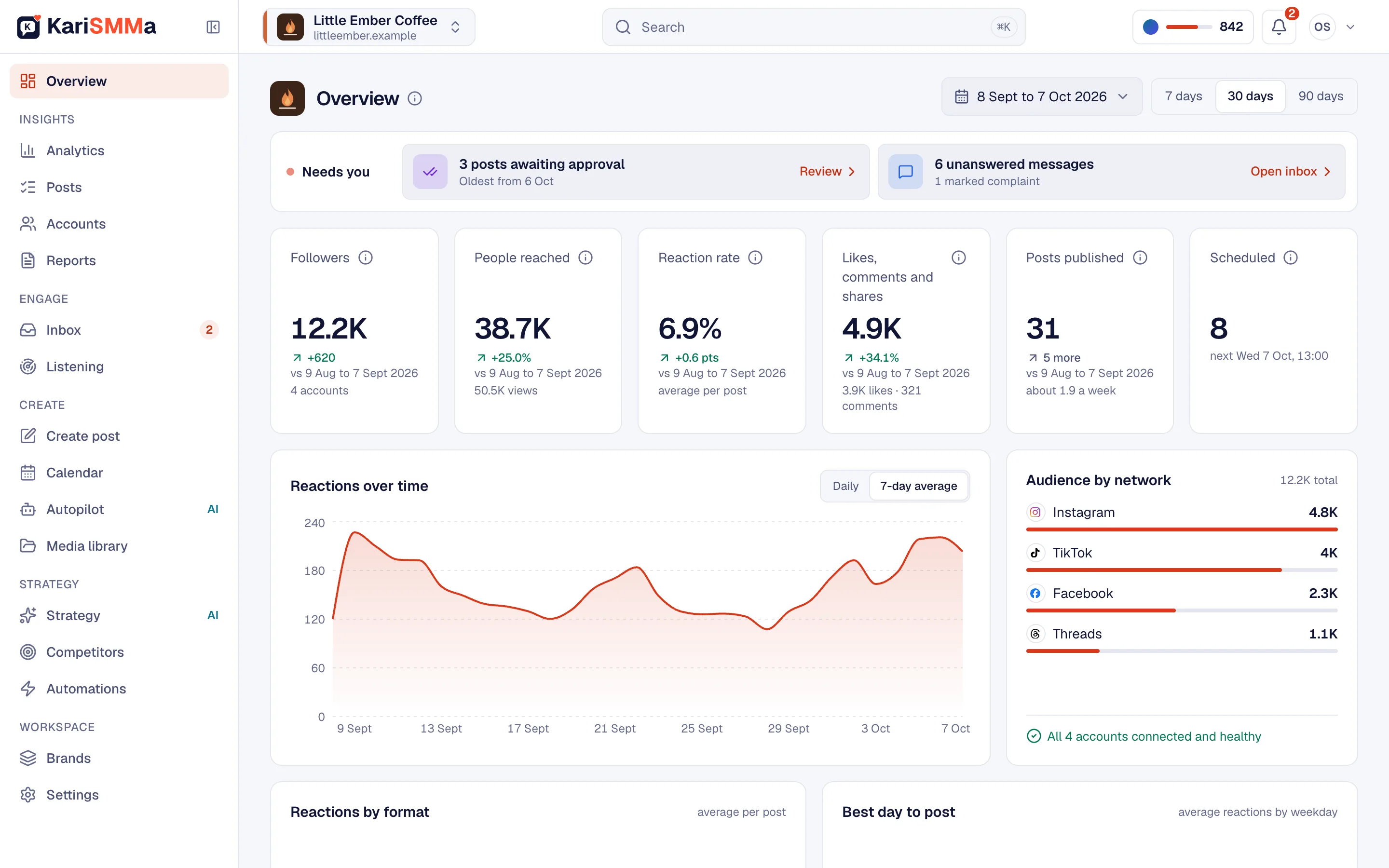The image size is (1389, 868).
Task: Click the Threads audience progress bar
Action: tap(1181, 651)
